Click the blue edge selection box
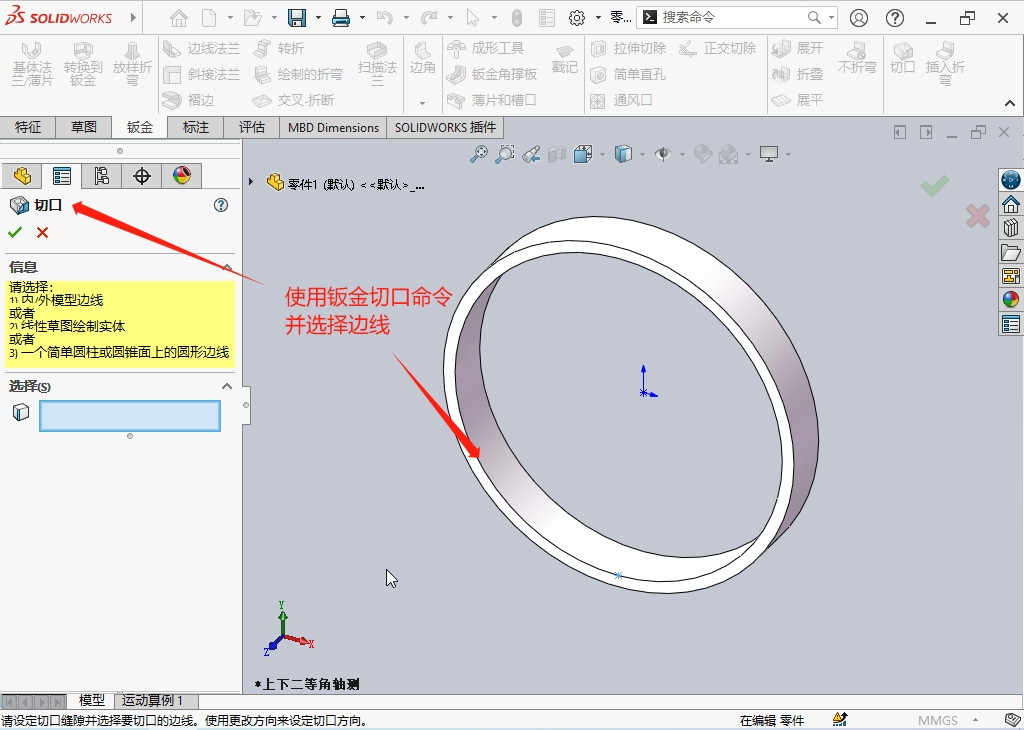Screen dimensions: 1024x730 click(x=129, y=416)
